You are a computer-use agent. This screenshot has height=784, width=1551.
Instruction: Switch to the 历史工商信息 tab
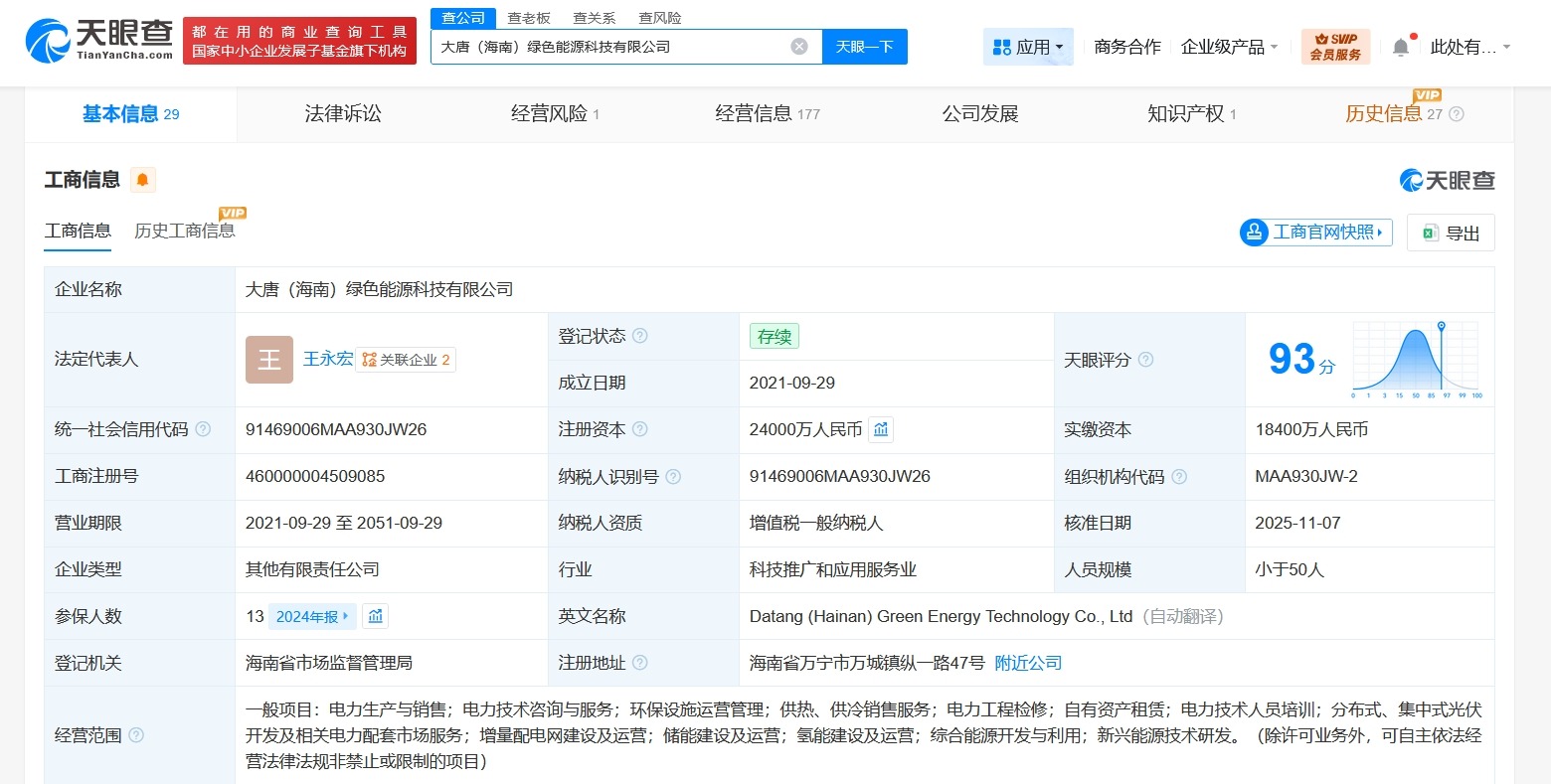coord(184,230)
